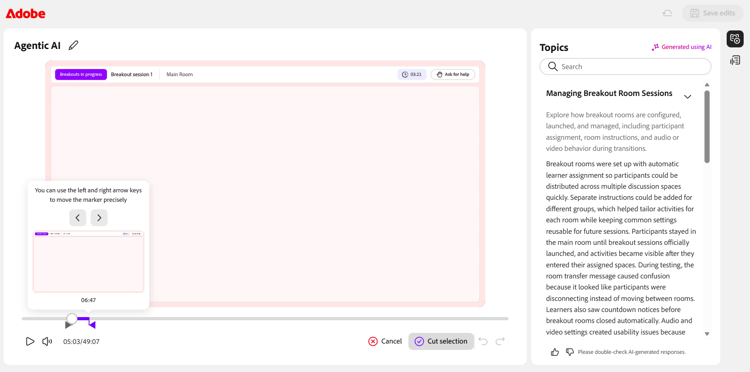Click the Agentic AI title text
The image size is (750, 372).
click(x=37, y=46)
